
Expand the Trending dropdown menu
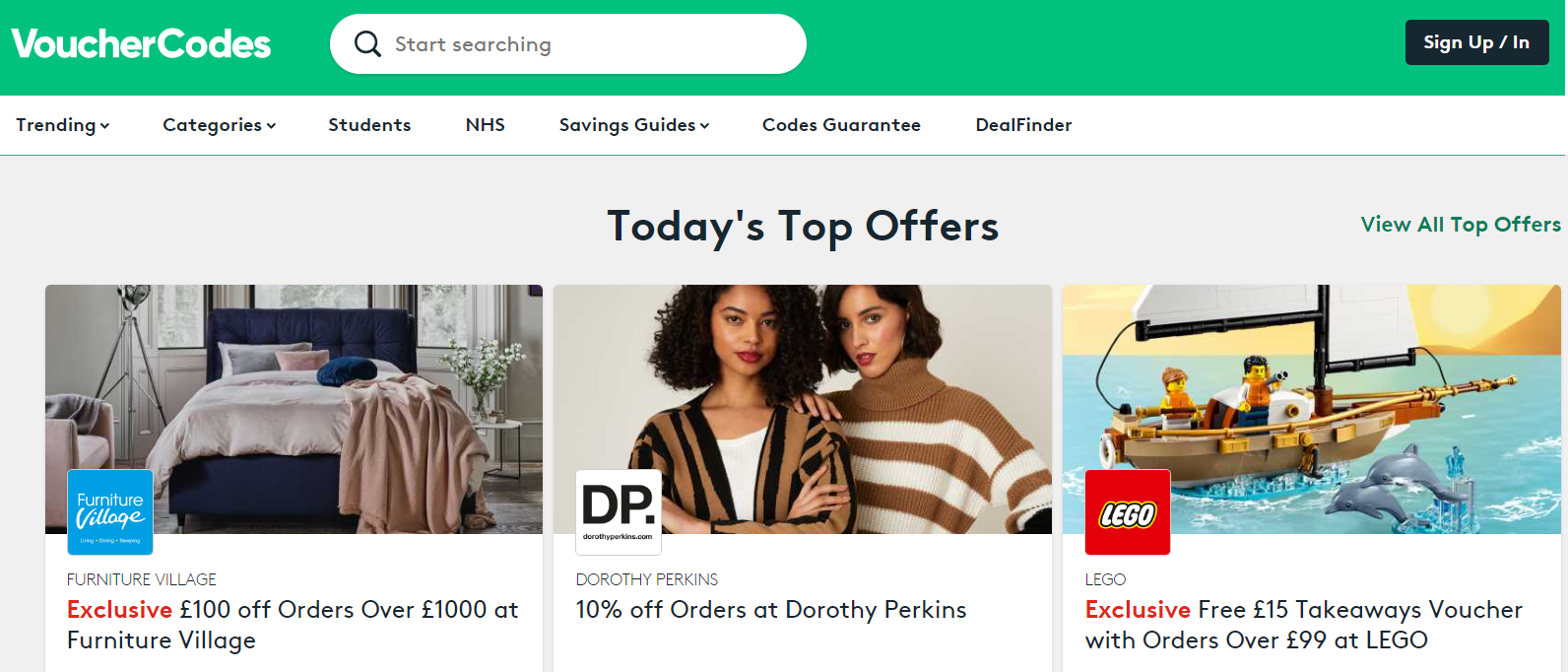[x=62, y=125]
